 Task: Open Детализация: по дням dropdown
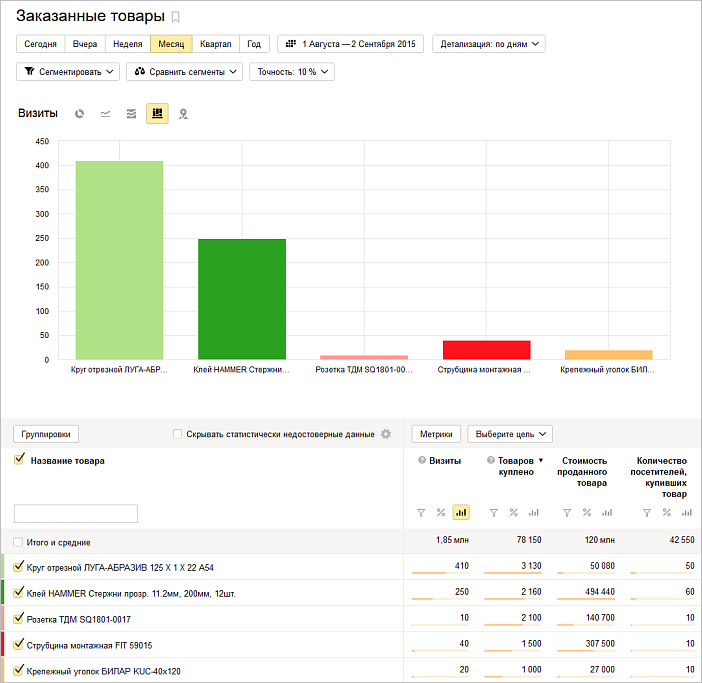pos(488,44)
